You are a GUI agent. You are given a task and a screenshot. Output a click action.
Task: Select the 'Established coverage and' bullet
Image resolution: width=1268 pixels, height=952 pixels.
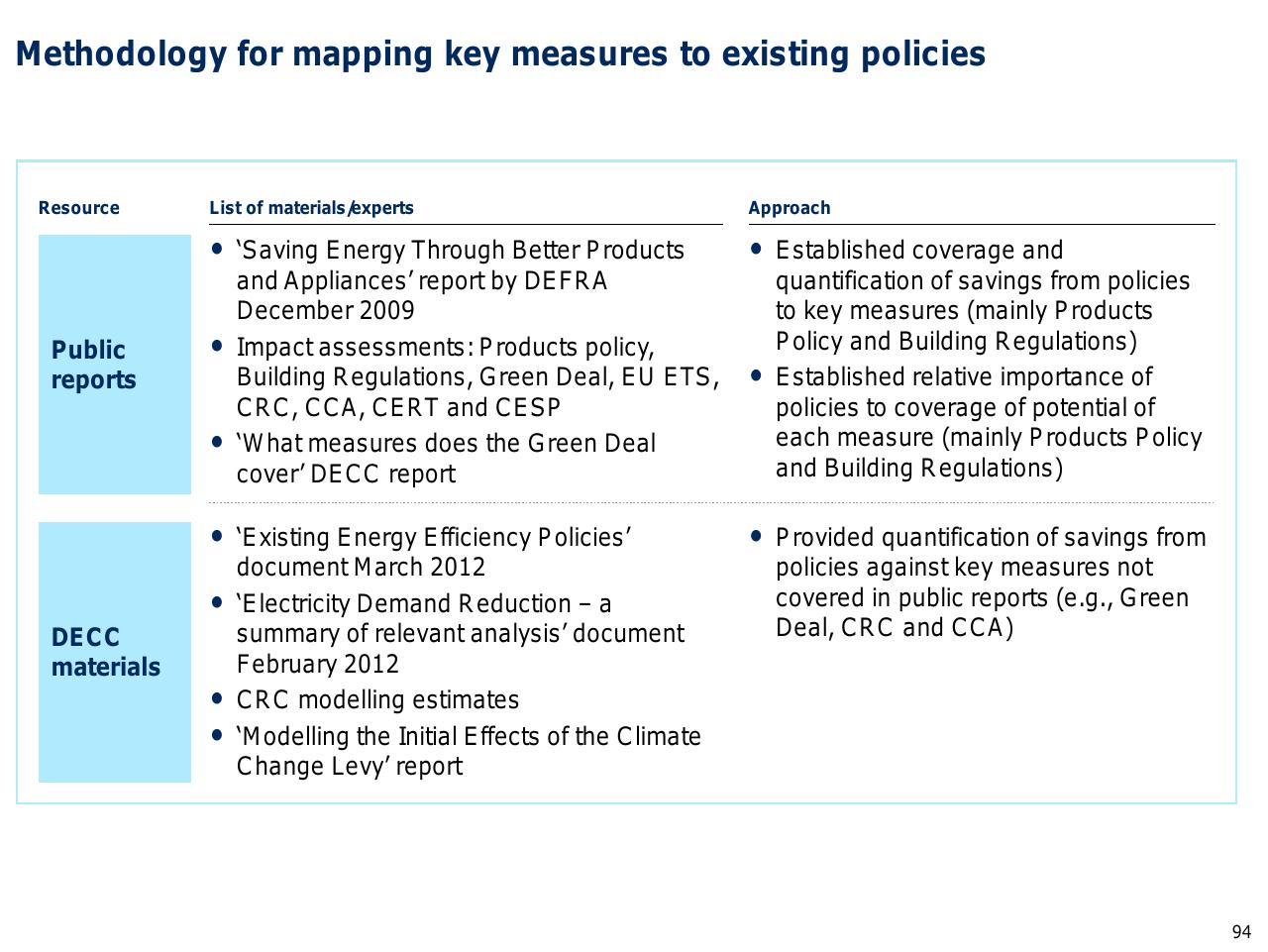971,295
